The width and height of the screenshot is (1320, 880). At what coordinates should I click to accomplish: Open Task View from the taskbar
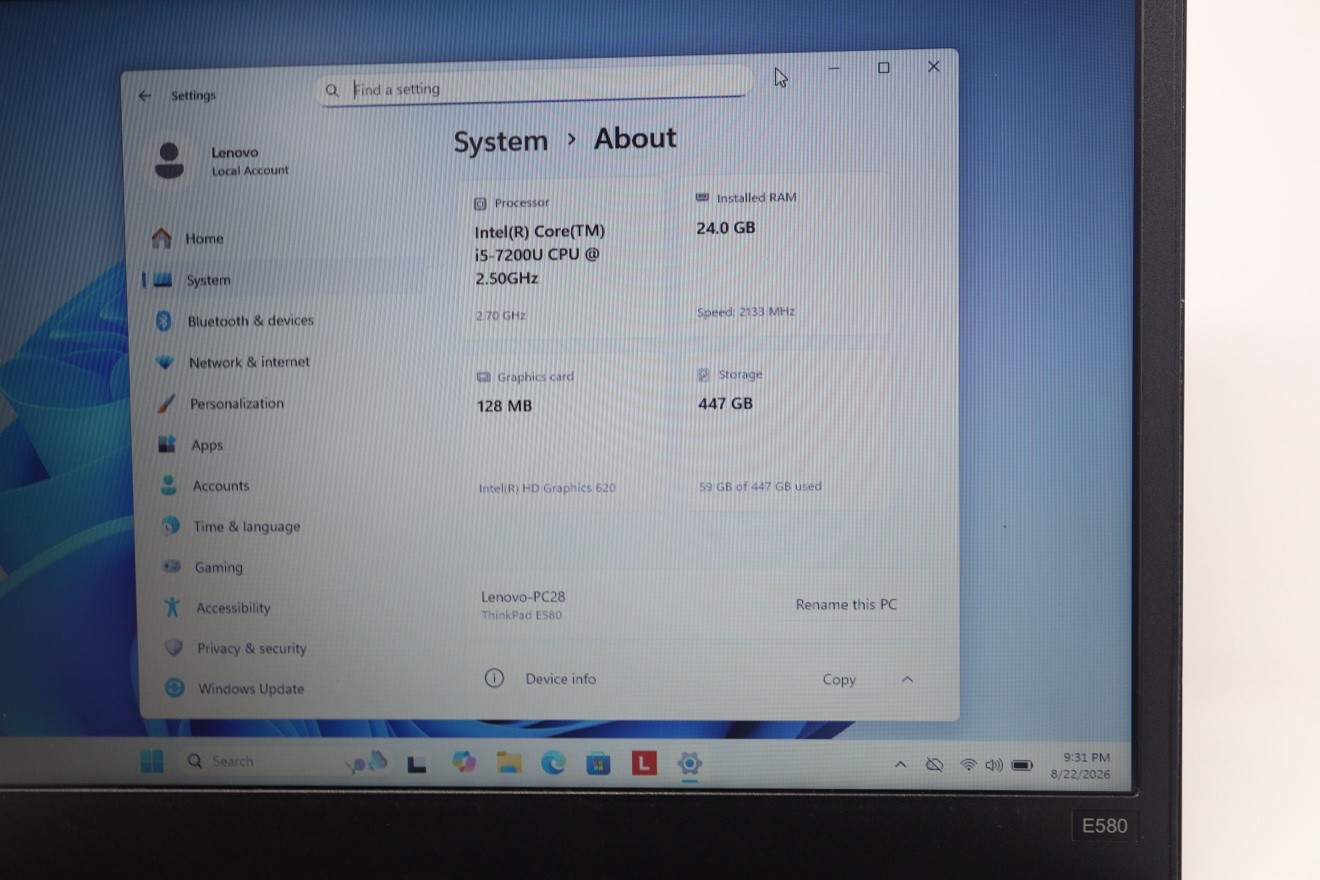pyautogui.click(x=417, y=764)
